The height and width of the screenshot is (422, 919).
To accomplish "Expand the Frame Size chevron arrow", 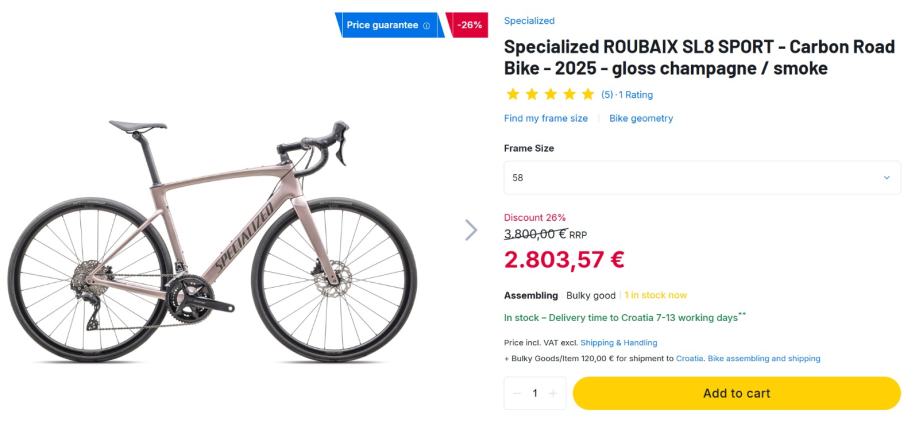I will [x=886, y=178].
